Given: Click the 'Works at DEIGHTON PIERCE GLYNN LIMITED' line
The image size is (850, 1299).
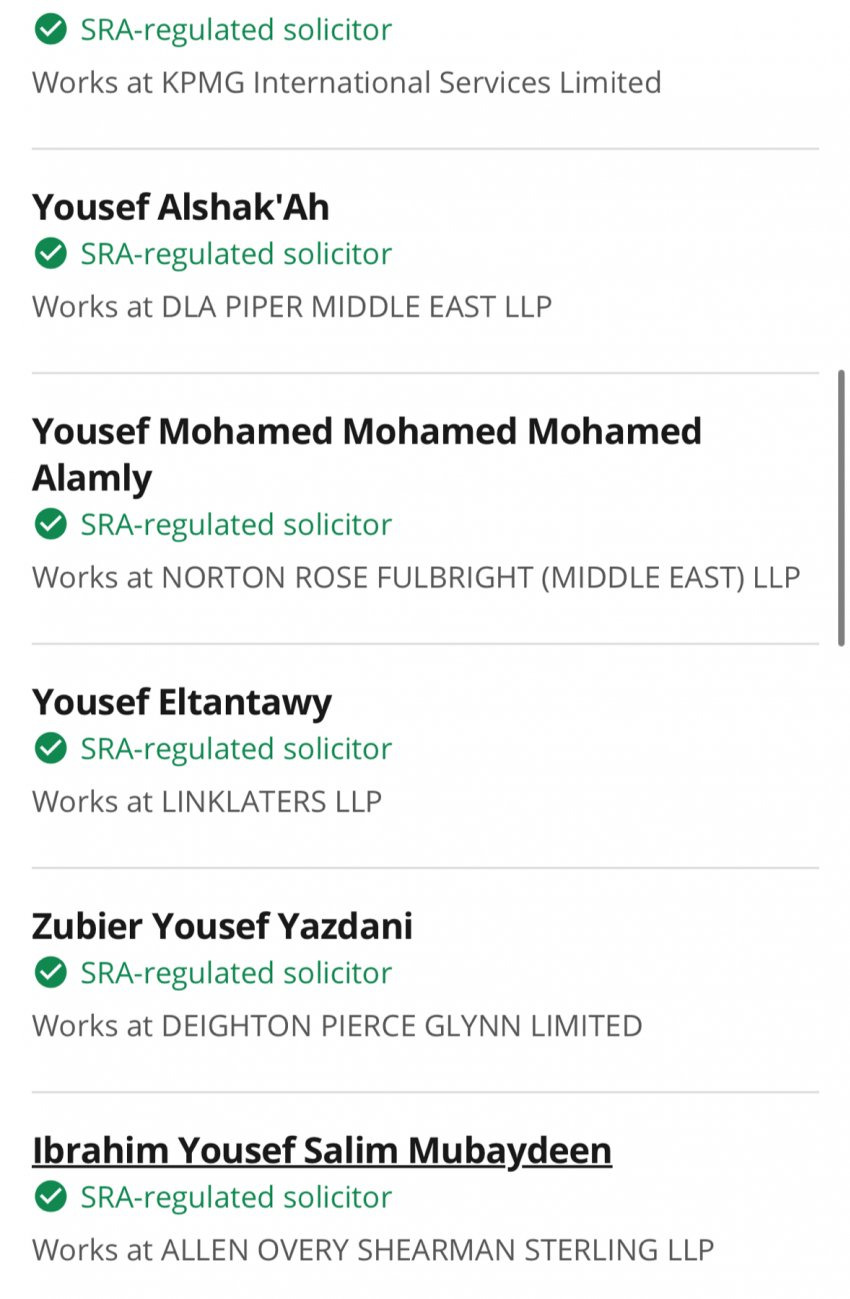Looking at the screenshot, I should click(x=336, y=1025).
